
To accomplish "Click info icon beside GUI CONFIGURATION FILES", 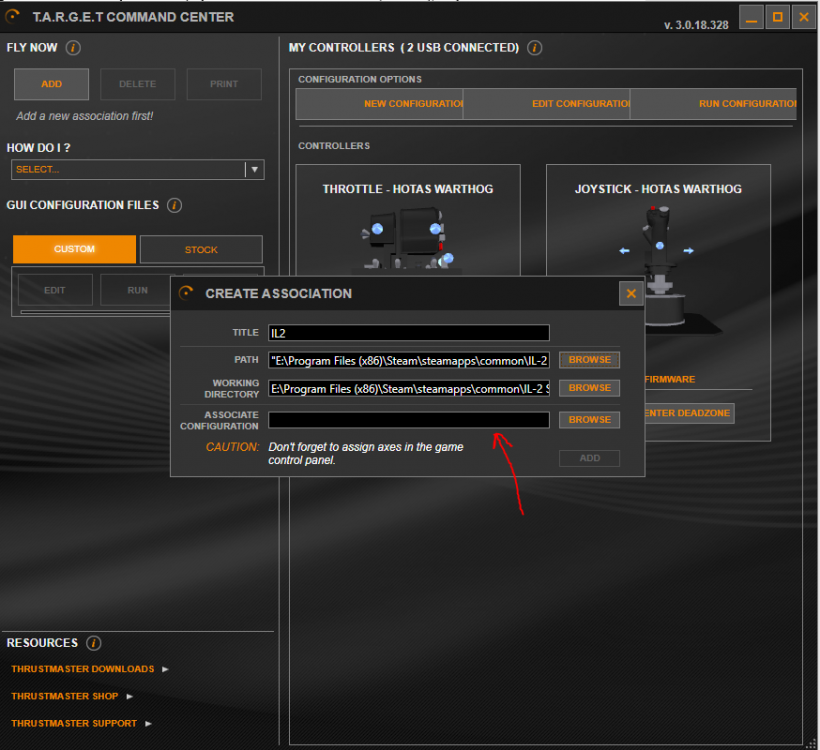I will point(174,206).
